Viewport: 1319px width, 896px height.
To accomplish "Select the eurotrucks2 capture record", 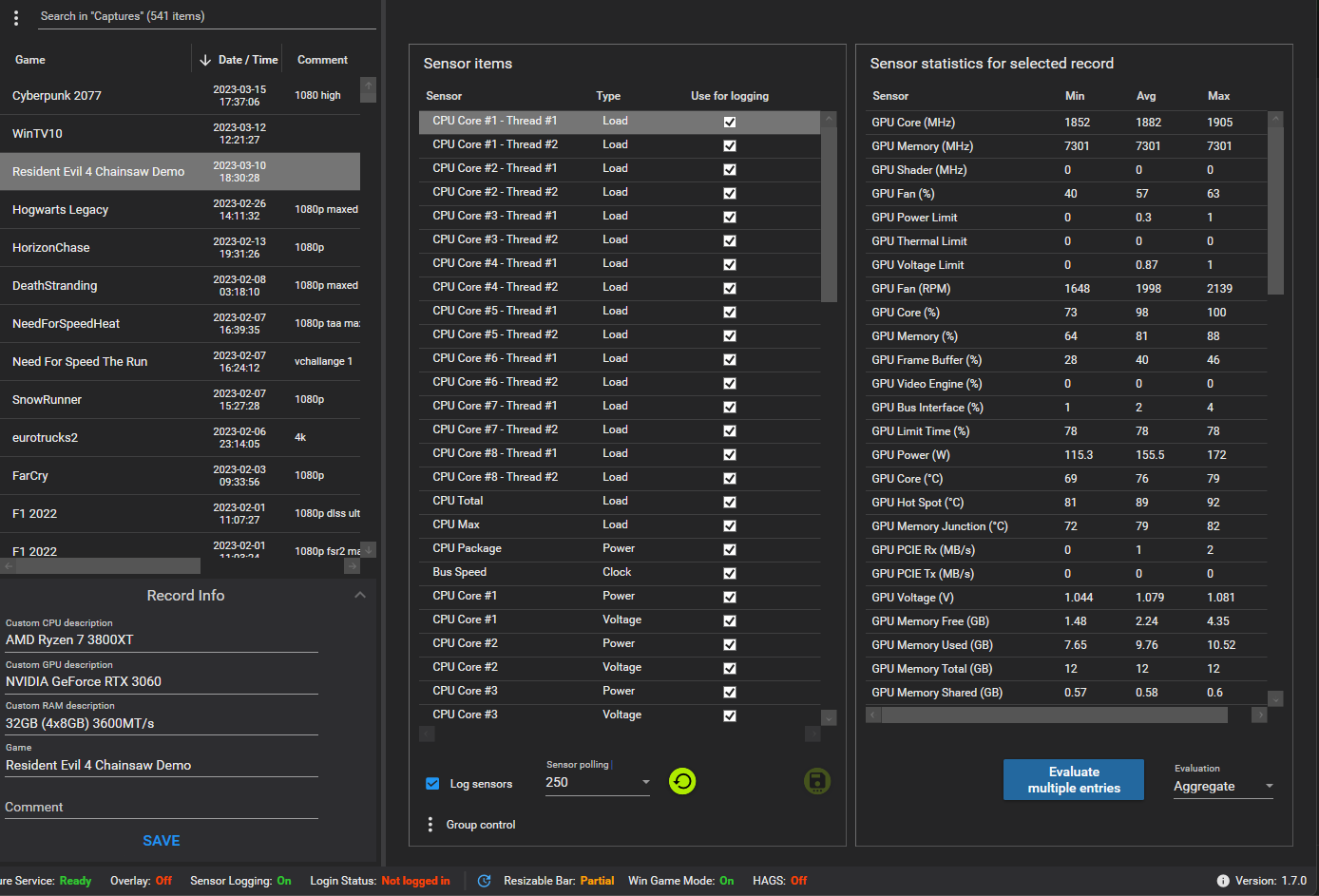I will tap(180, 438).
